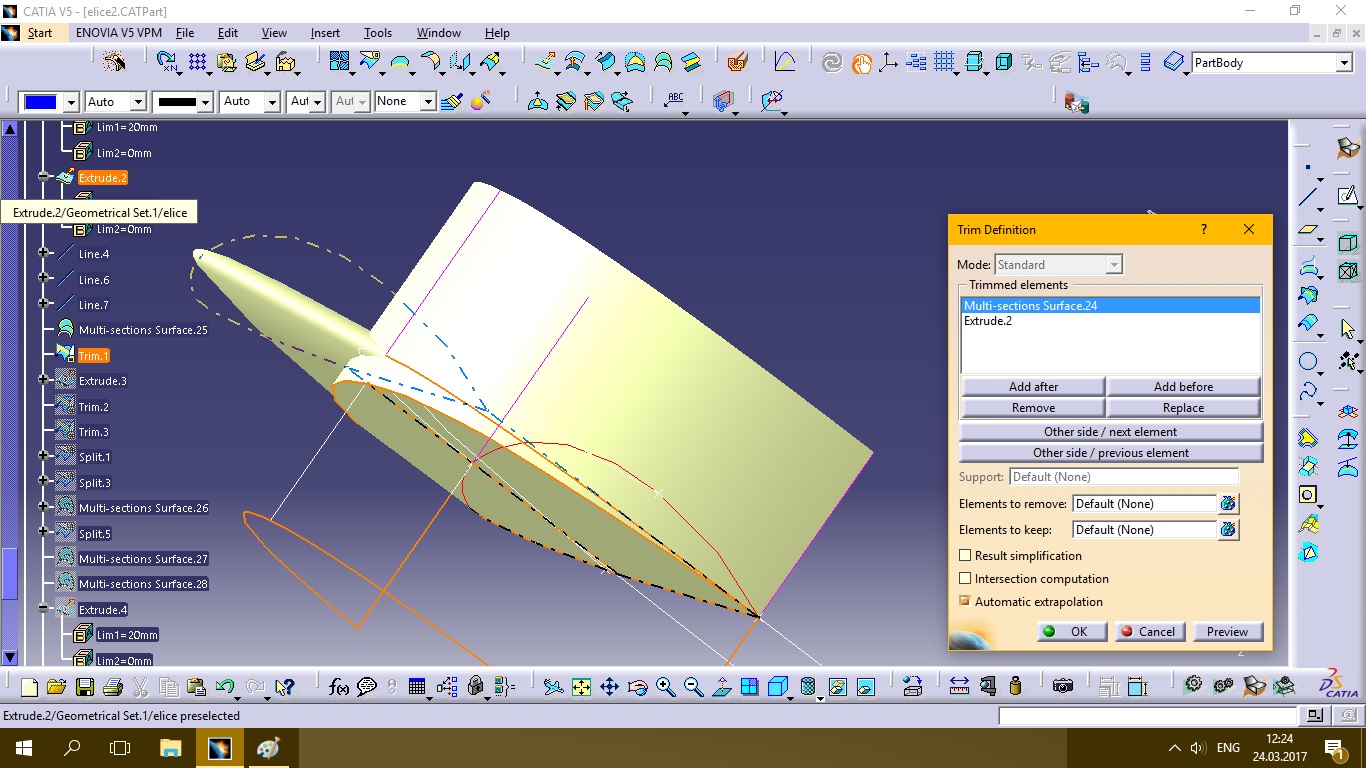
Task: Open the line type dropdown showing black line
Action: click(x=205, y=102)
